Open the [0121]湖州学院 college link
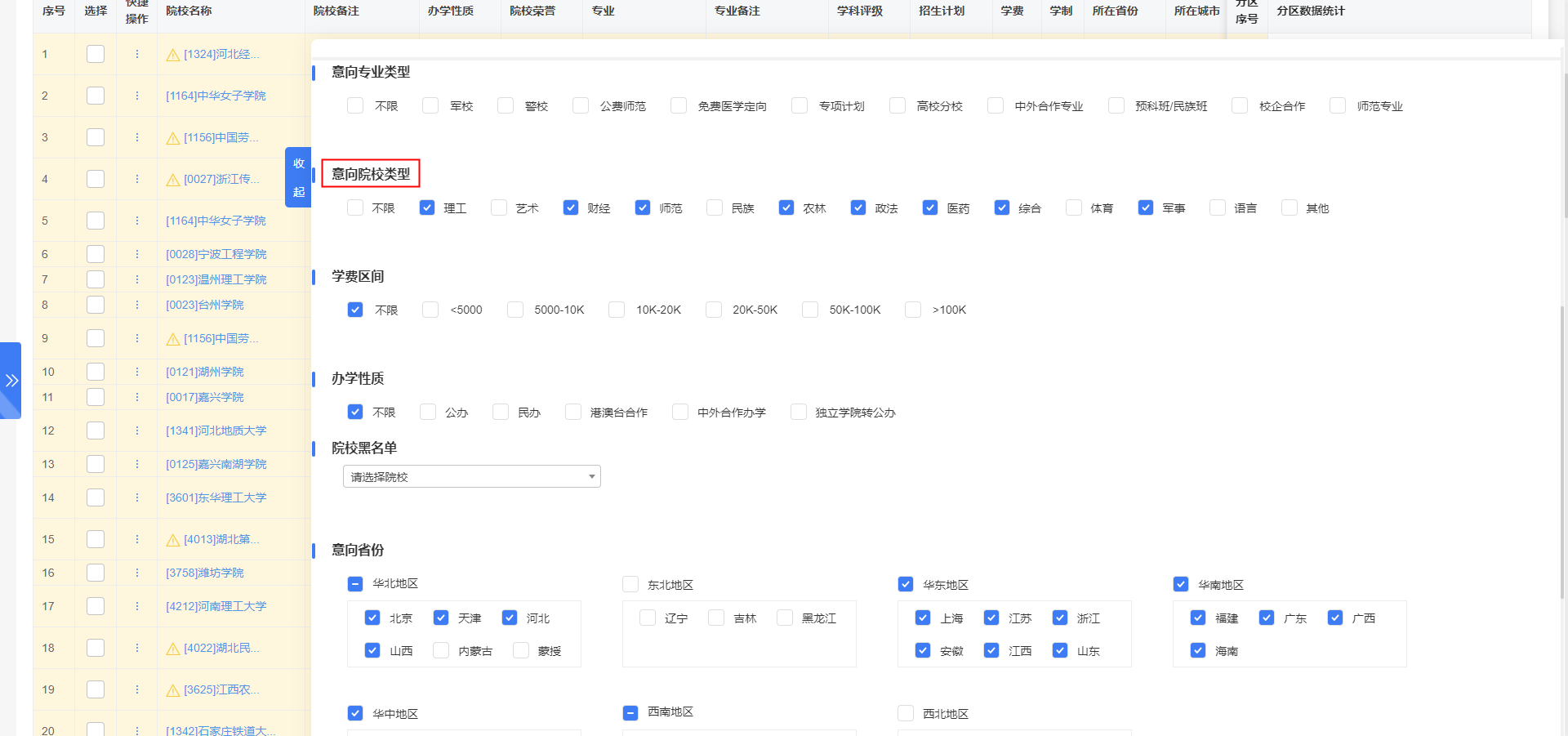Image resolution: width=1568 pixels, height=736 pixels. tap(205, 372)
